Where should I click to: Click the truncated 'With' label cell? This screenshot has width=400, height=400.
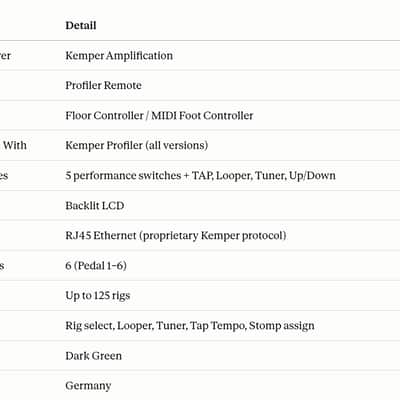14,145
